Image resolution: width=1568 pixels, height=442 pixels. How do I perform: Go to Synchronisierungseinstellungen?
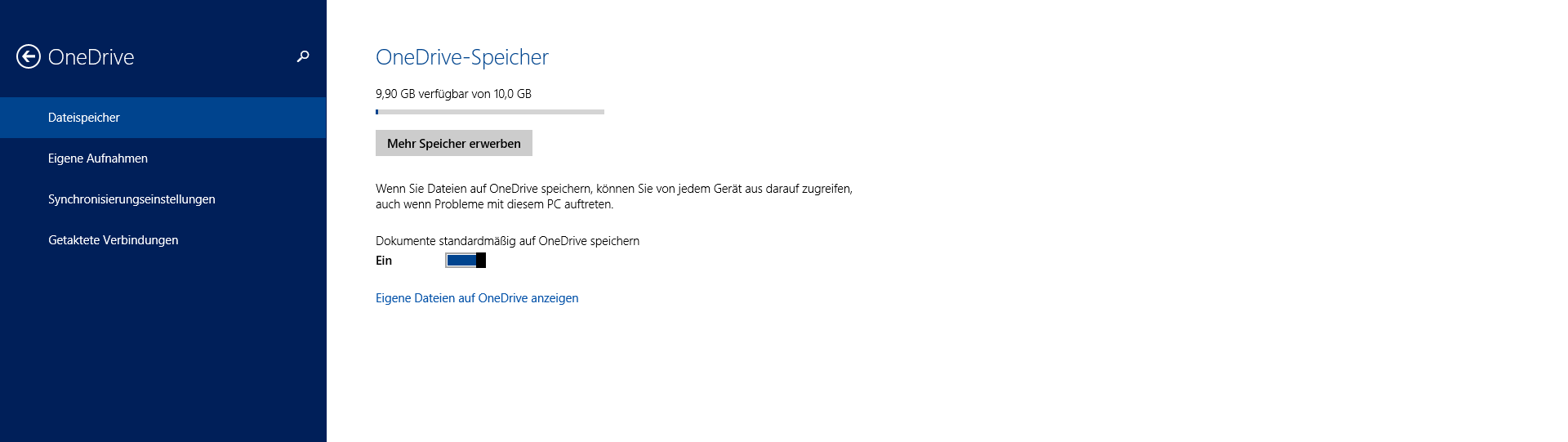(x=131, y=199)
